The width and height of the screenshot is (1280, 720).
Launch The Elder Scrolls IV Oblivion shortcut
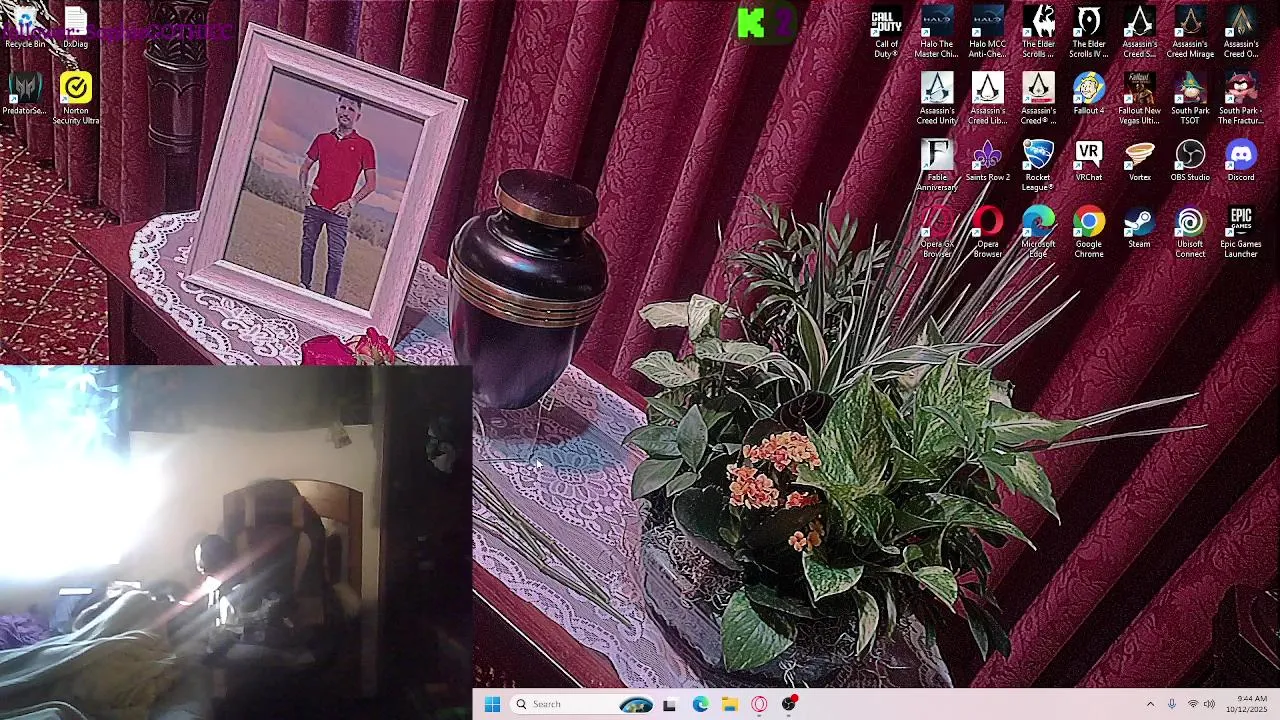(x=1089, y=33)
